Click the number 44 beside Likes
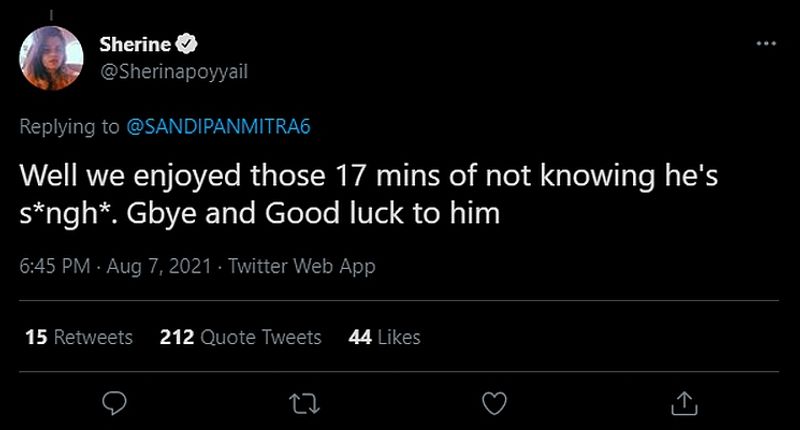 [360, 337]
